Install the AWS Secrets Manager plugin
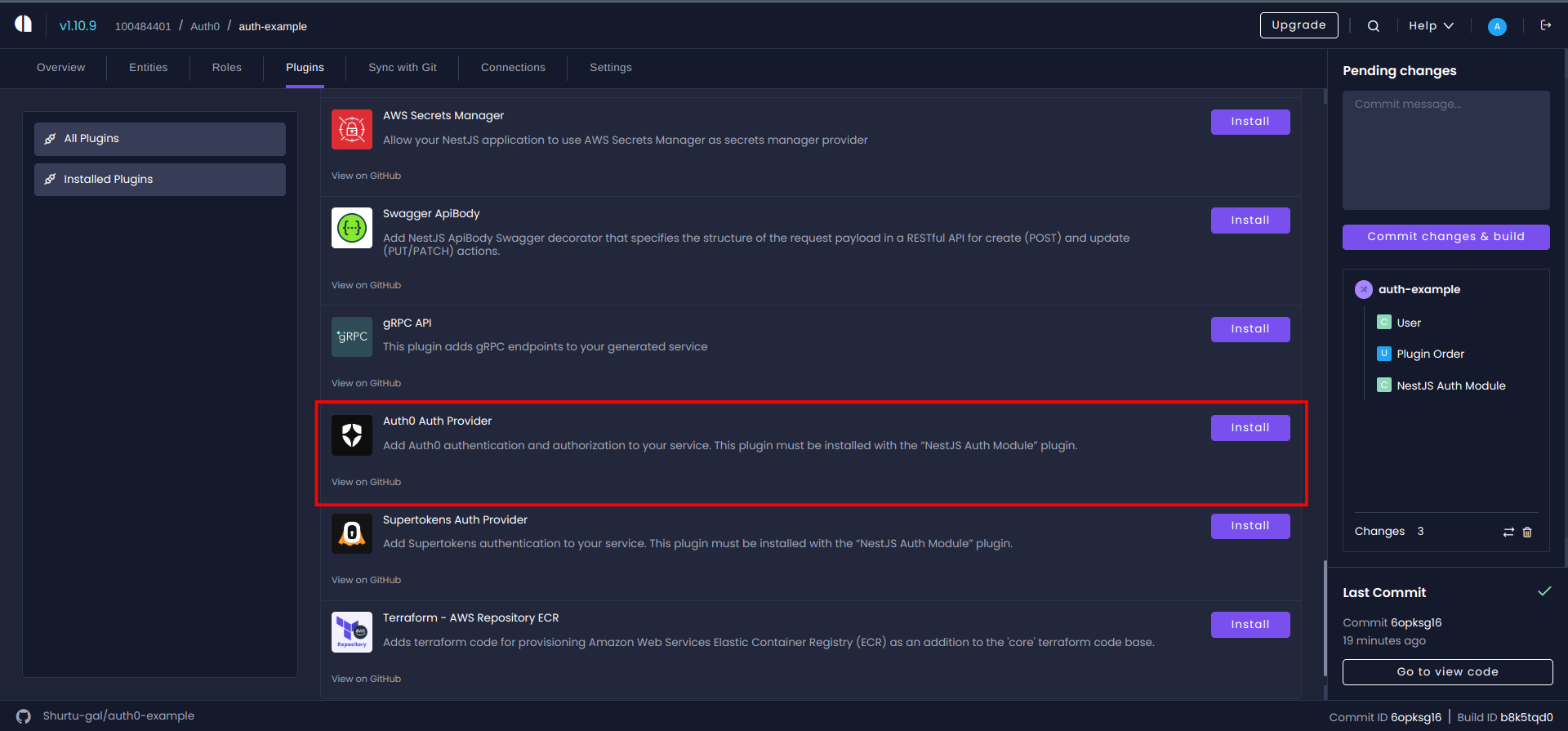Screen dimensions: 1568x731 pyautogui.click(x=1250, y=122)
